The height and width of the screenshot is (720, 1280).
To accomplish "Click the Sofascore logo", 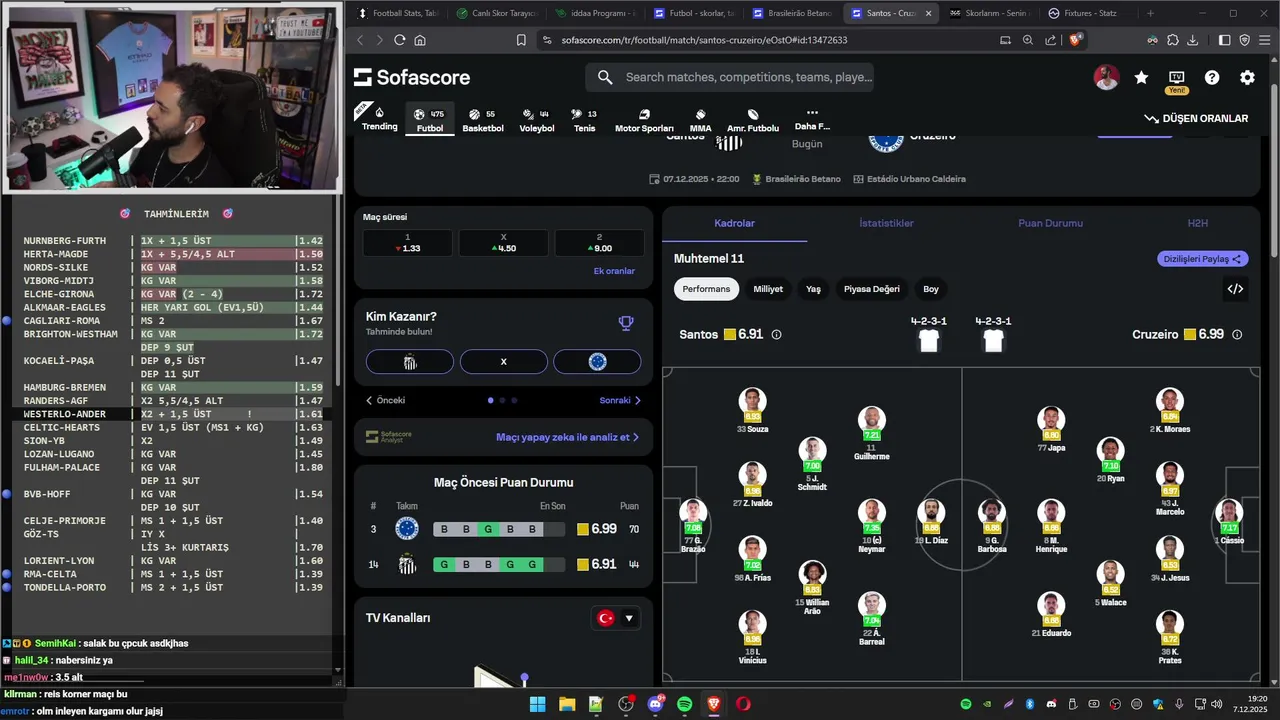I will point(411,77).
